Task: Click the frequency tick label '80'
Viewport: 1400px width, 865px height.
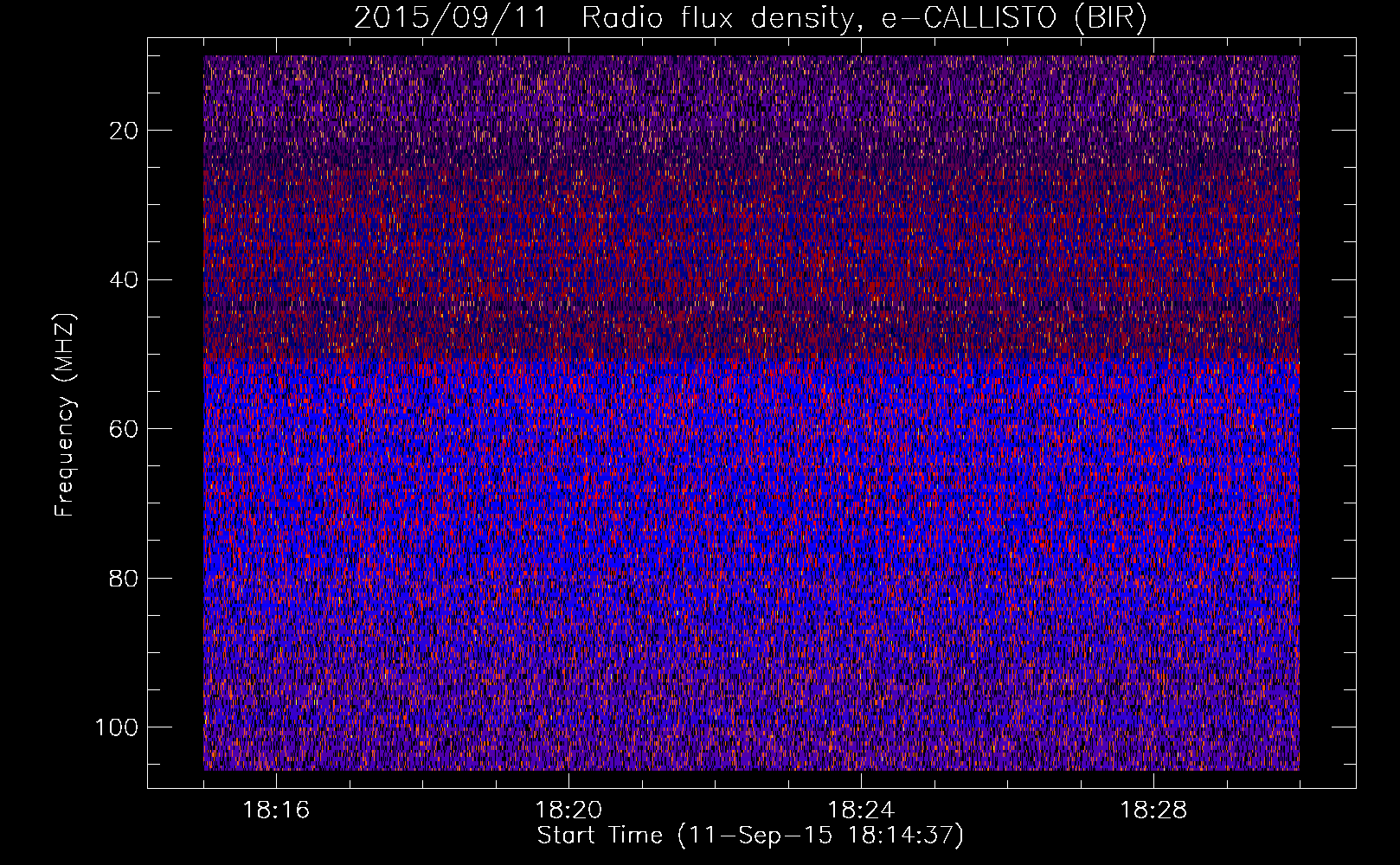Action: pyautogui.click(x=125, y=579)
